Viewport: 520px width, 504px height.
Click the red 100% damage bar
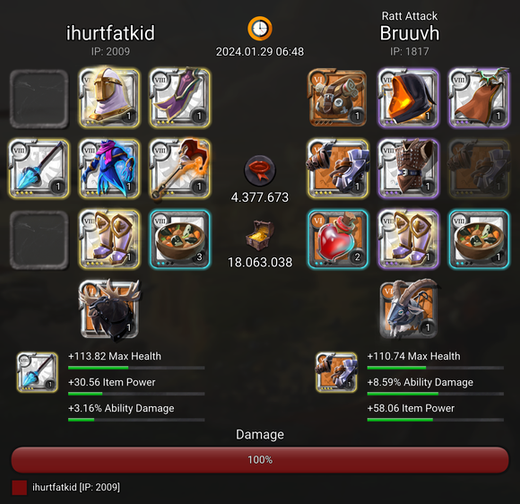click(x=260, y=460)
